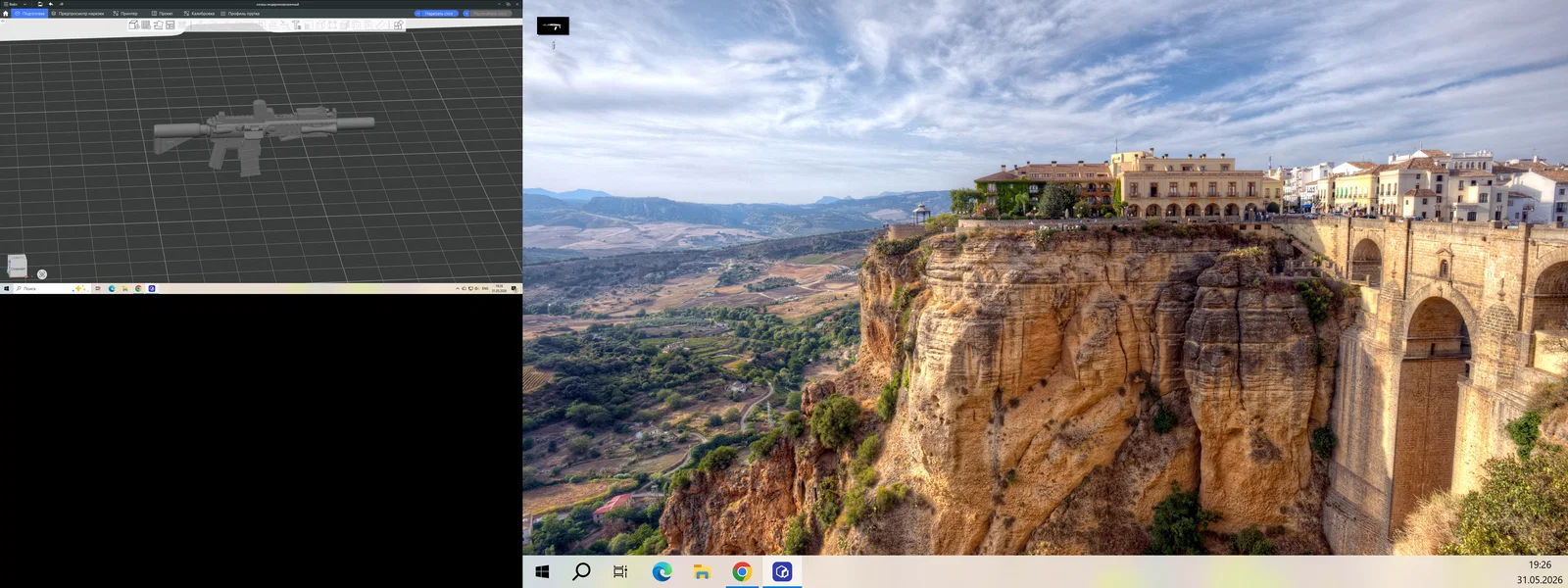Open the home screen in Bambu Studio
The height and width of the screenshot is (588, 1568).
click(5, 14)
